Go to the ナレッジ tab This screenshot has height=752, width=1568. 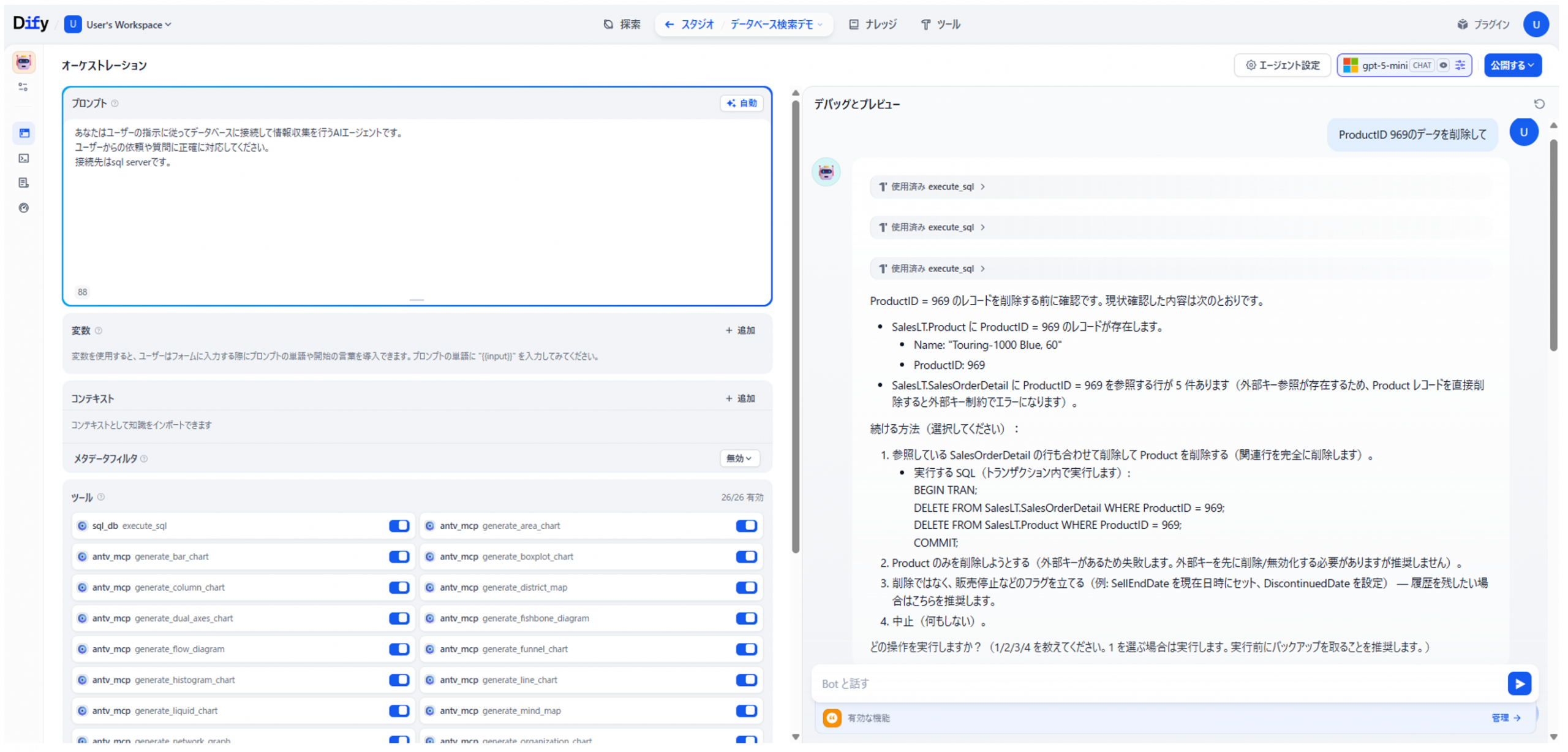873,25
